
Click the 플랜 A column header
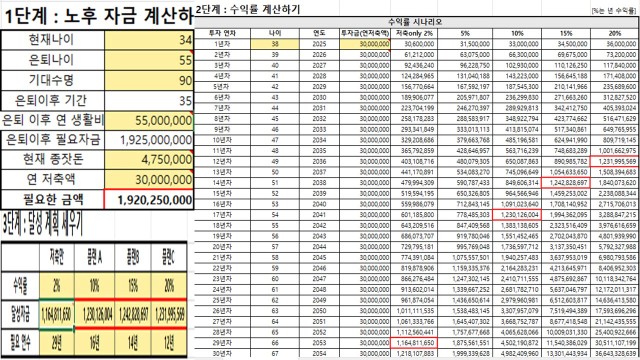click(x=94, y=257)
